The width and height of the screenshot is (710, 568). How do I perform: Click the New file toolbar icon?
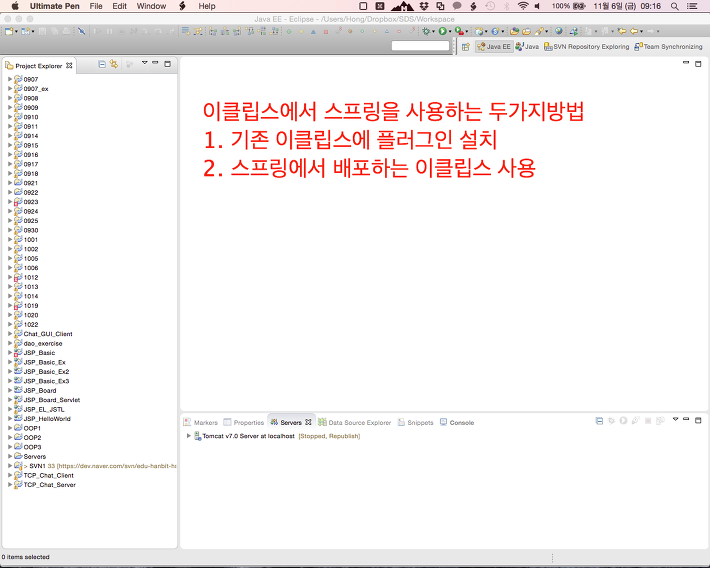pos(9,31)
